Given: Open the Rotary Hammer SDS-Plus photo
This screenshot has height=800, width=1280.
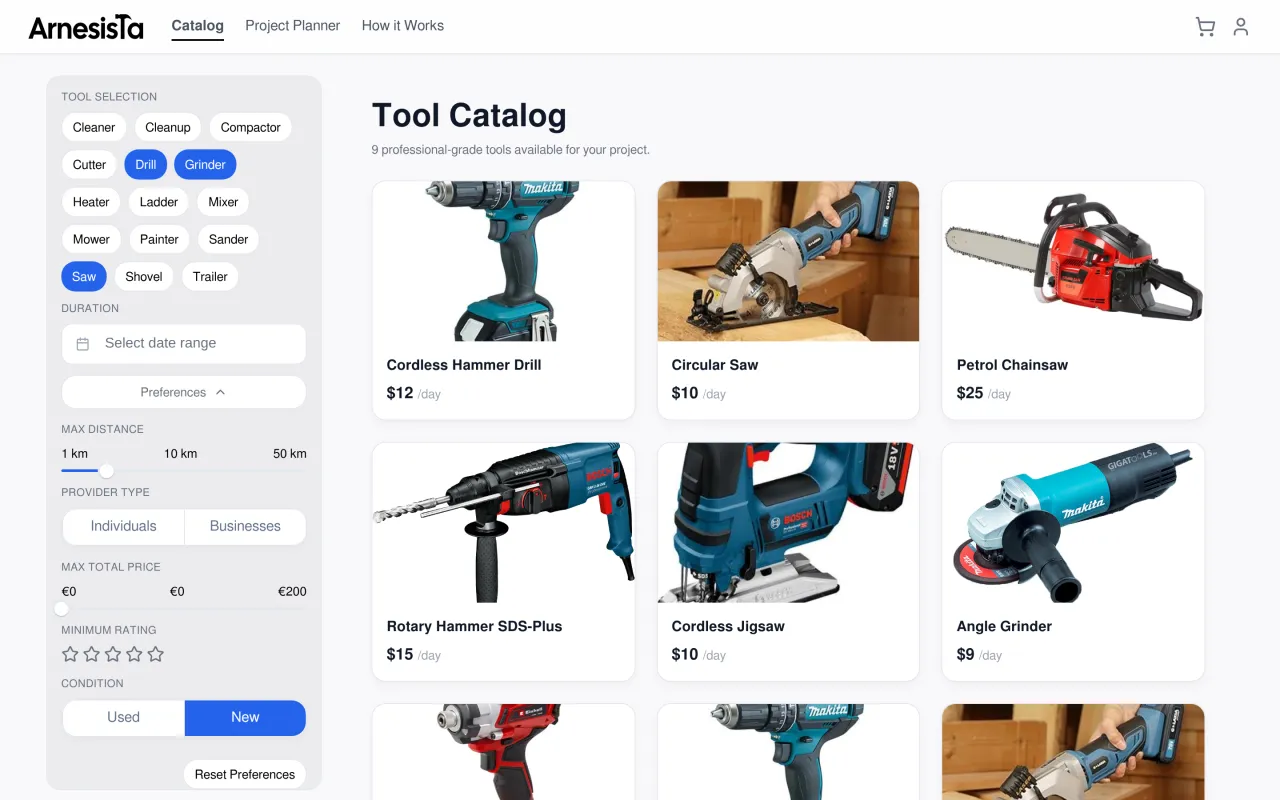Looking at the screenshot, I should click(x=503, y=523).
